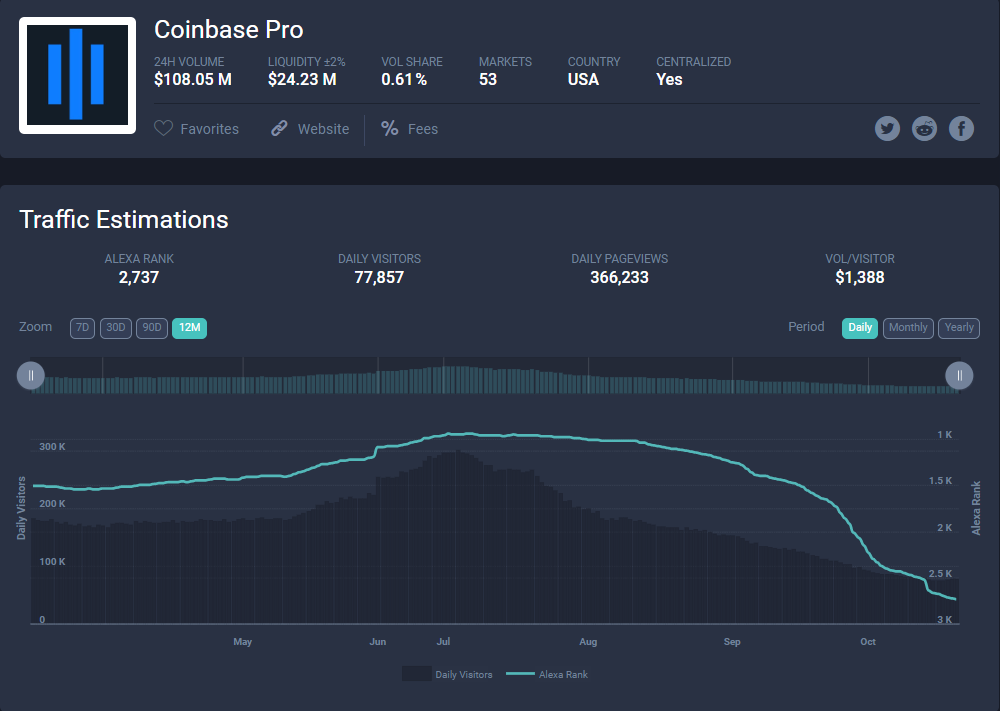Click the Fees percent icon
This screenshot has height=711, width=1000.
point(390,129)
